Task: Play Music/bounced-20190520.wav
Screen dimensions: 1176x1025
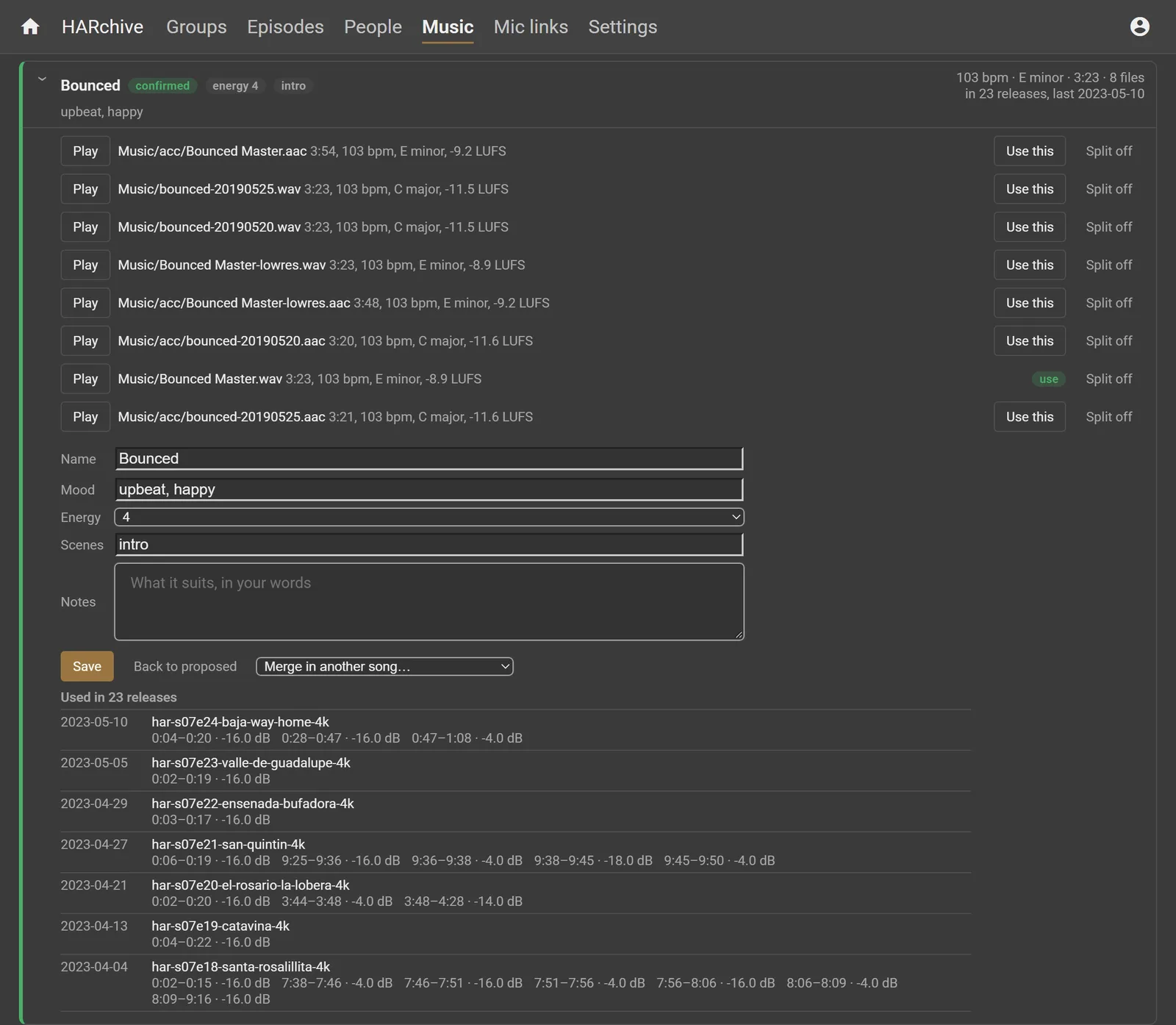Action: pos(85,227)
